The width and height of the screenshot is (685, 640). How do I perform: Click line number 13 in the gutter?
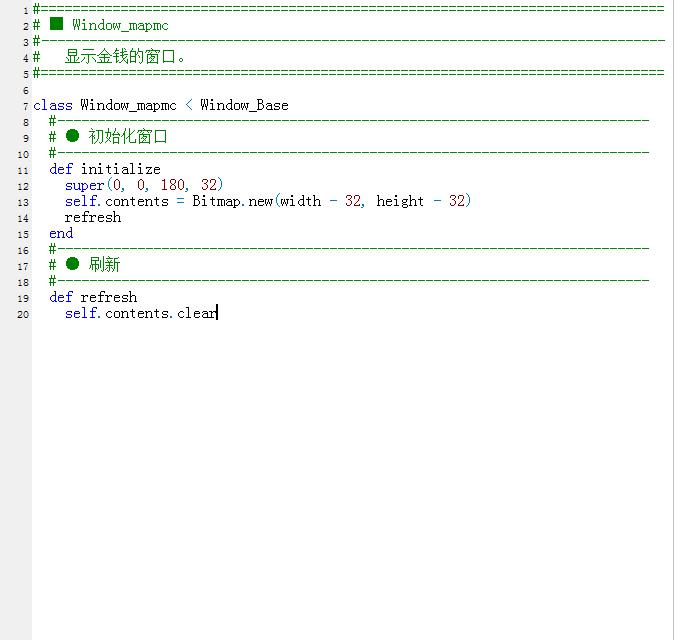click(23, 203)
